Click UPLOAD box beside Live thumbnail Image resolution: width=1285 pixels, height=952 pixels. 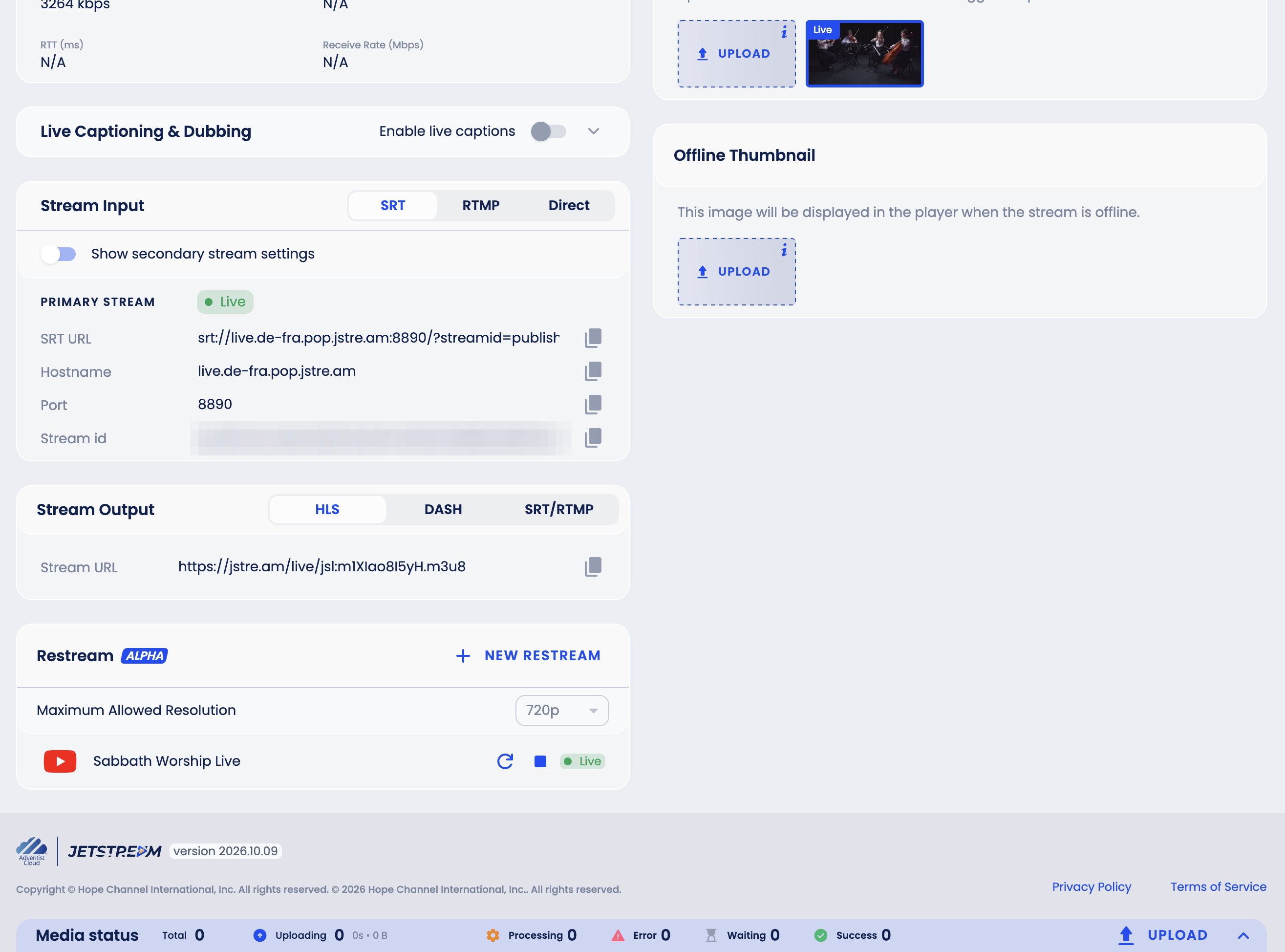pos(736,54)
